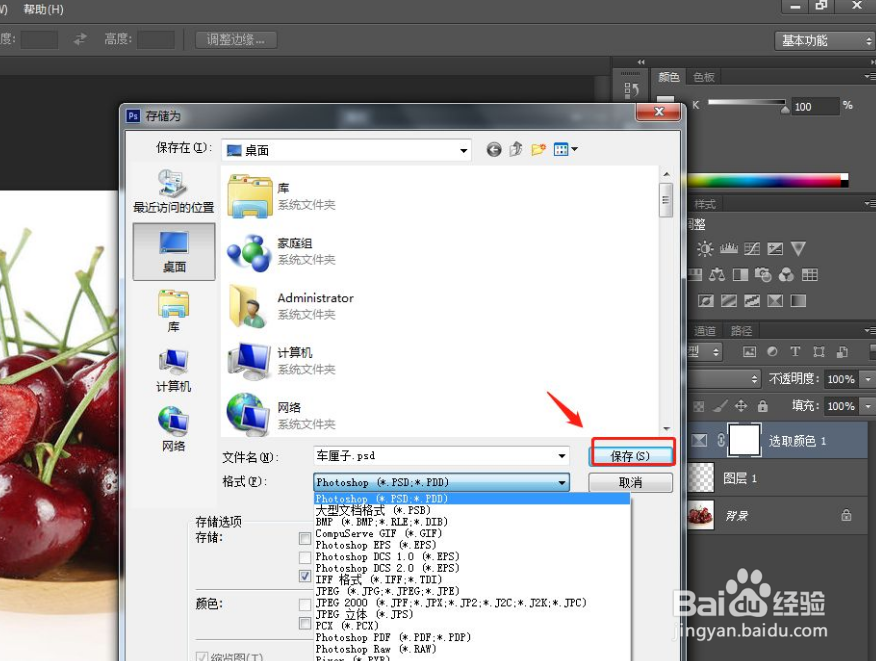Create a new folder in save dialog
This screenshot has height=661, width=876.
[539, 149]
